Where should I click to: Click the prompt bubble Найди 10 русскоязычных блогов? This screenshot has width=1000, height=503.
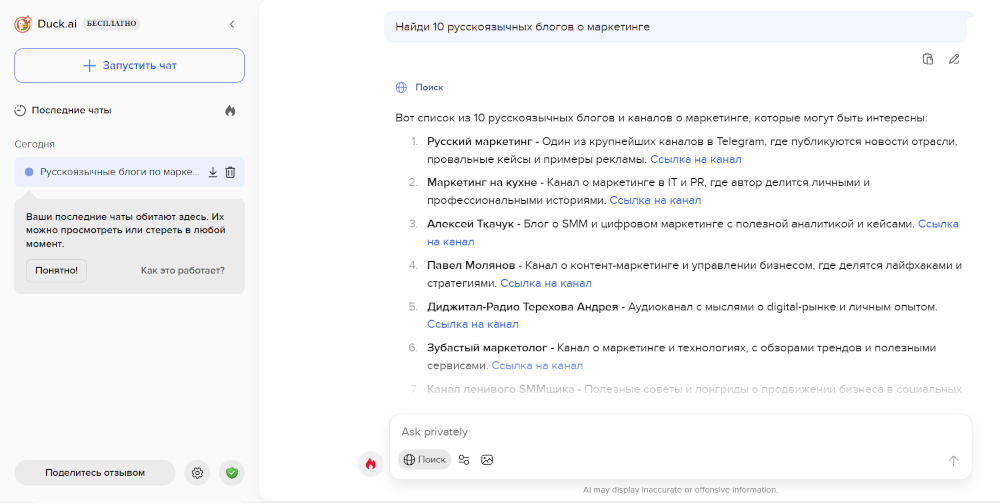click(675, 27)
